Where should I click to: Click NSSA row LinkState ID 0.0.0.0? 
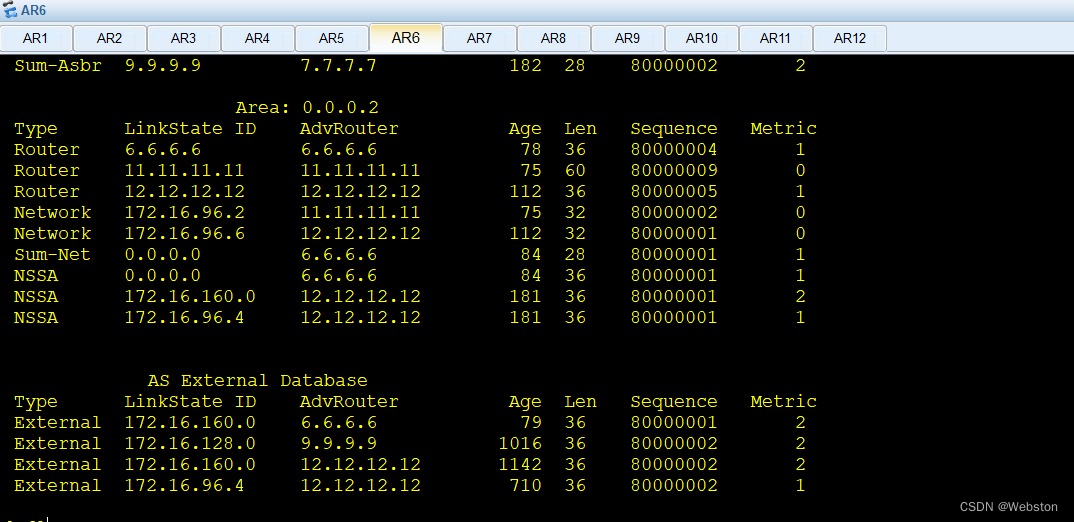(162, 275)
